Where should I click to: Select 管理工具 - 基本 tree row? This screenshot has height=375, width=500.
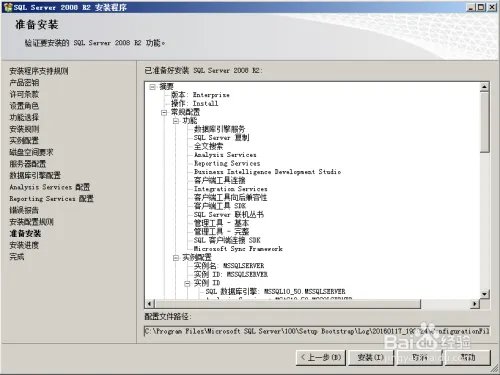point(221,223)
